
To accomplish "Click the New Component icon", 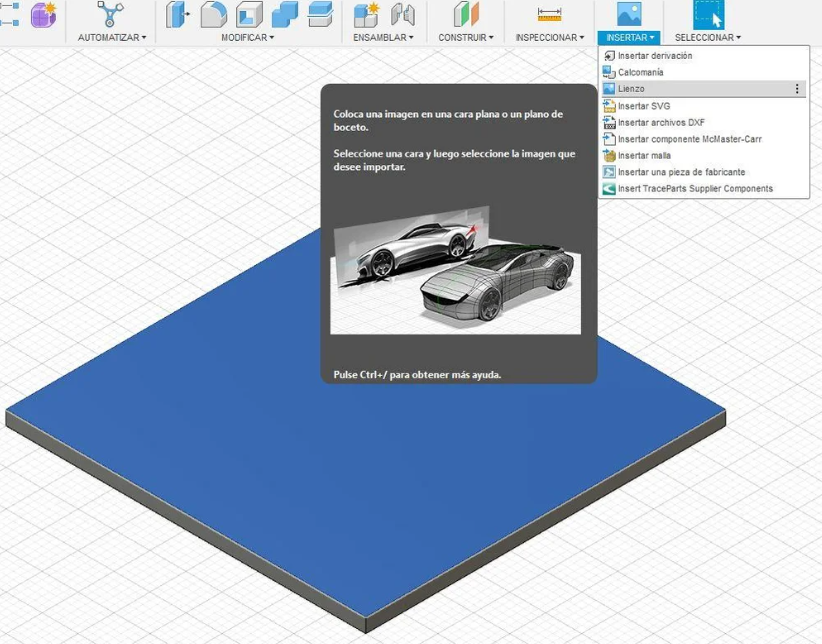I will [x=366, y=14].
